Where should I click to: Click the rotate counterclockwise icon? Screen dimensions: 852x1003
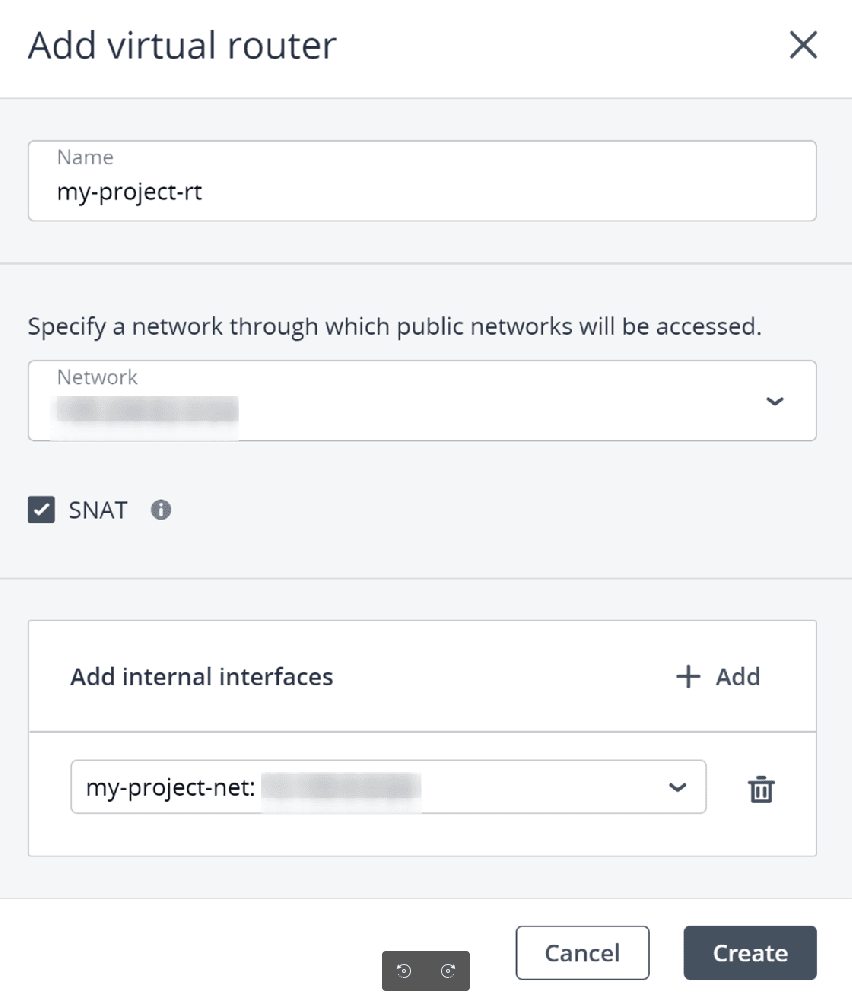tap(405, 970)
